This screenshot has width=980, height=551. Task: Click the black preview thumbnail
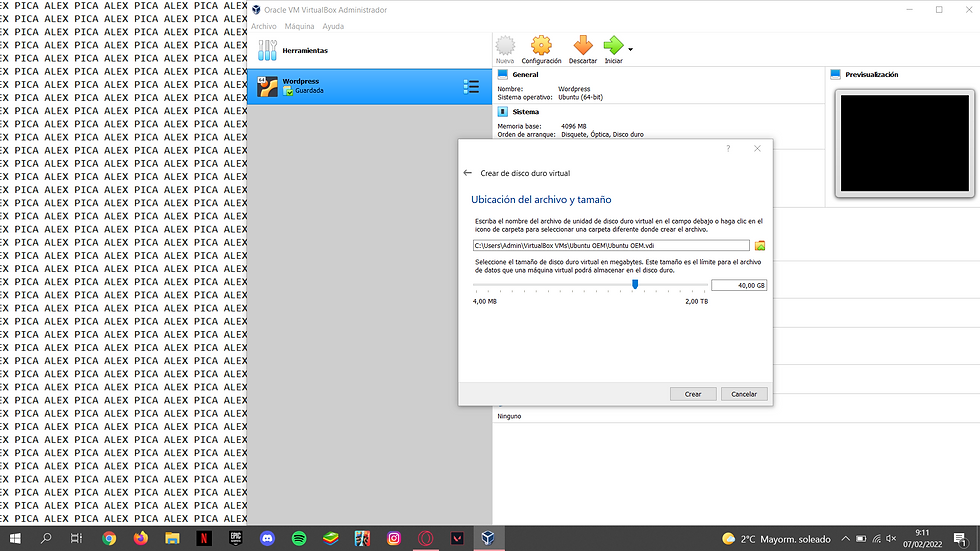(904, 143)
